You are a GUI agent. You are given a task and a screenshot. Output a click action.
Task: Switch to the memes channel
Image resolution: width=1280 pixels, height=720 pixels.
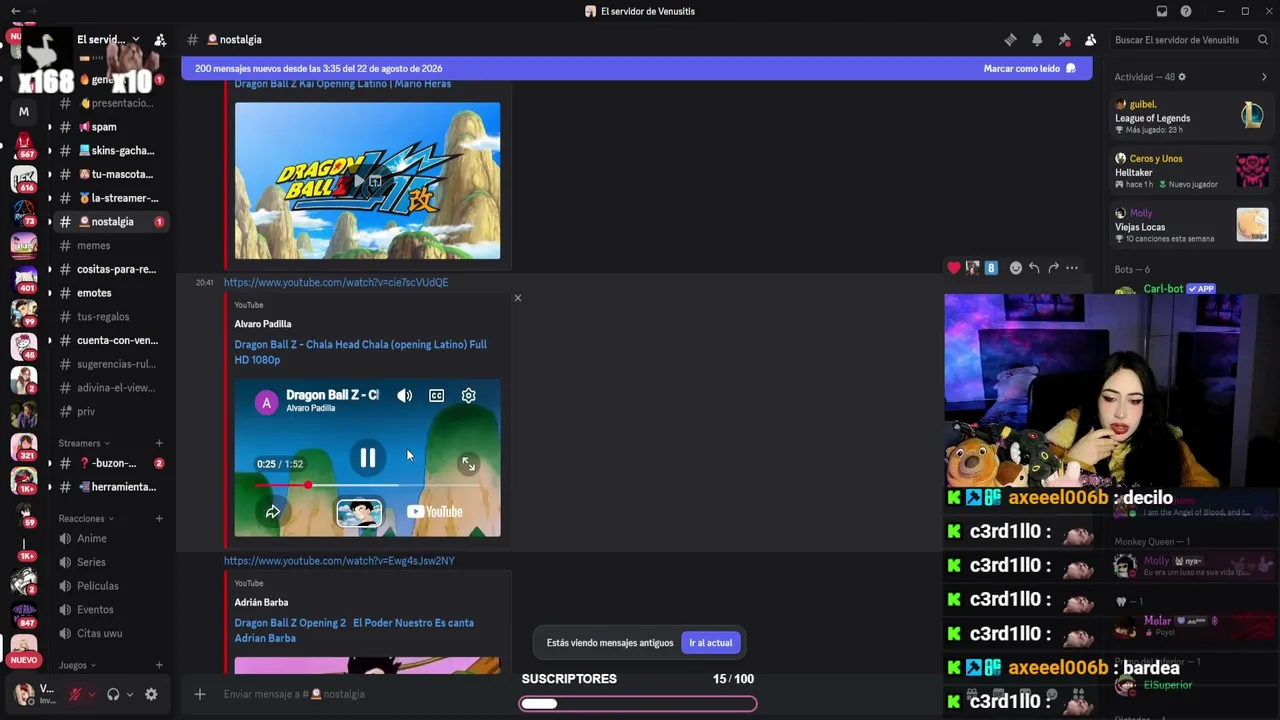coord(109,246)
